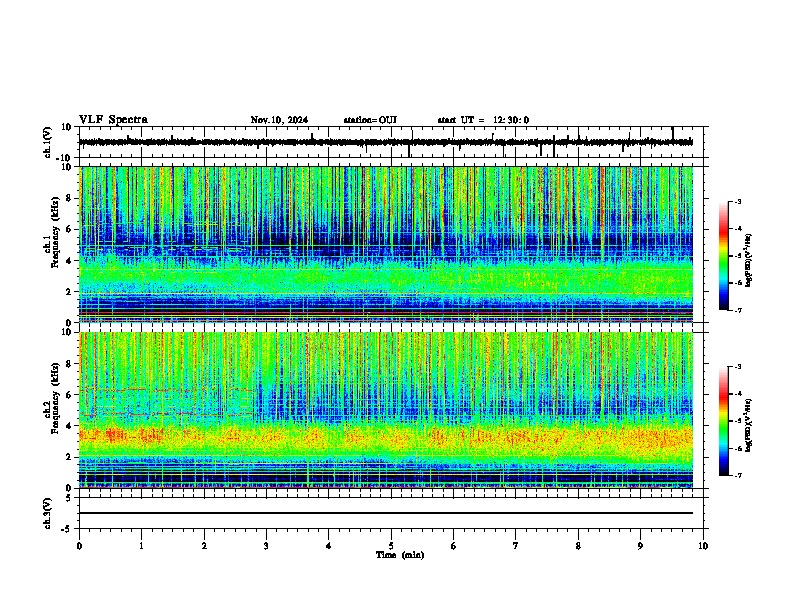Click the 'start UT = 12:30:0' label
This screenshot has width=792, height=612.
(x=483, y=120)
